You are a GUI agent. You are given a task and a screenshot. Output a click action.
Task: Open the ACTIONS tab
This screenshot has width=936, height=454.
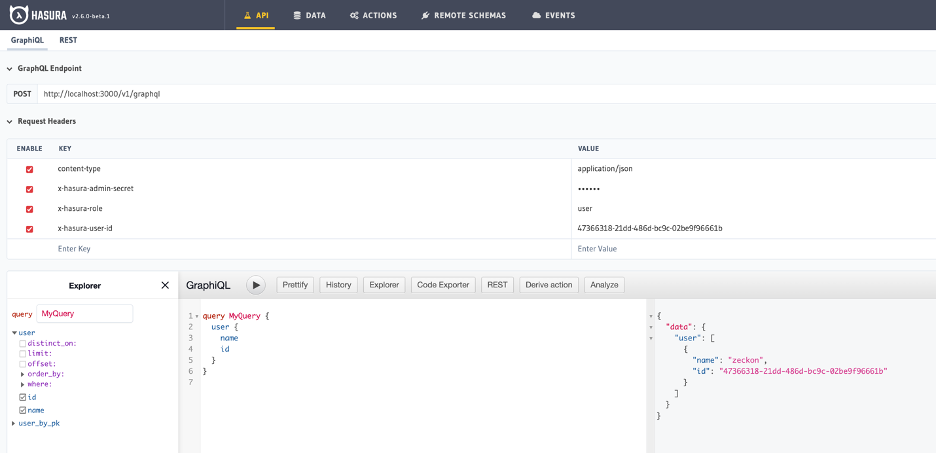click(373, 16)
